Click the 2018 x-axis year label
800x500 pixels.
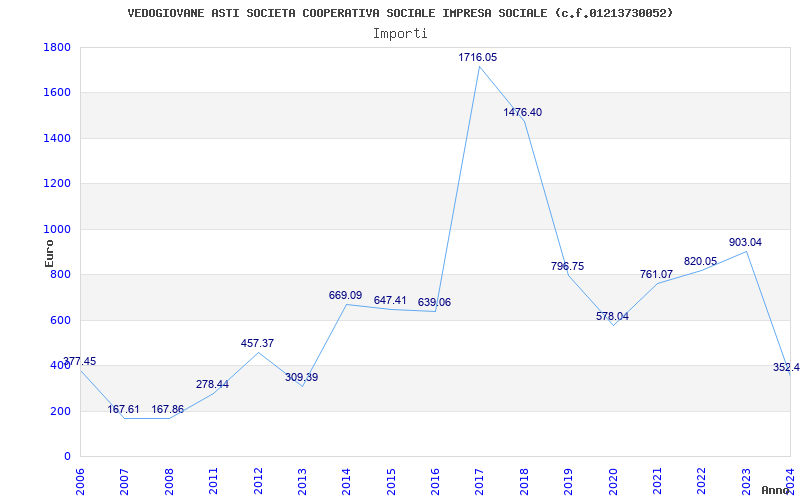click(x=524, y=481)
